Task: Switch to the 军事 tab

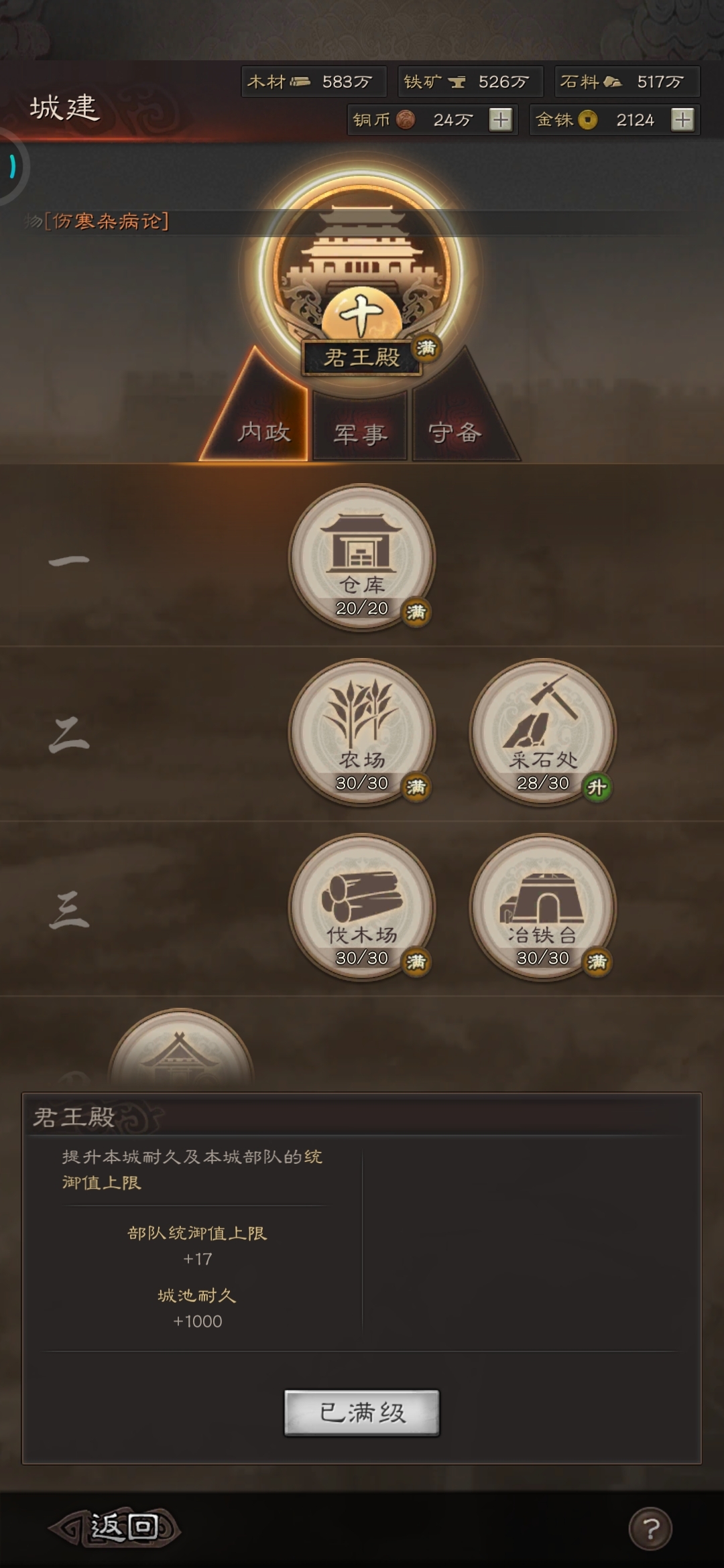Action: pyautogui.click(x=361, y=433)
